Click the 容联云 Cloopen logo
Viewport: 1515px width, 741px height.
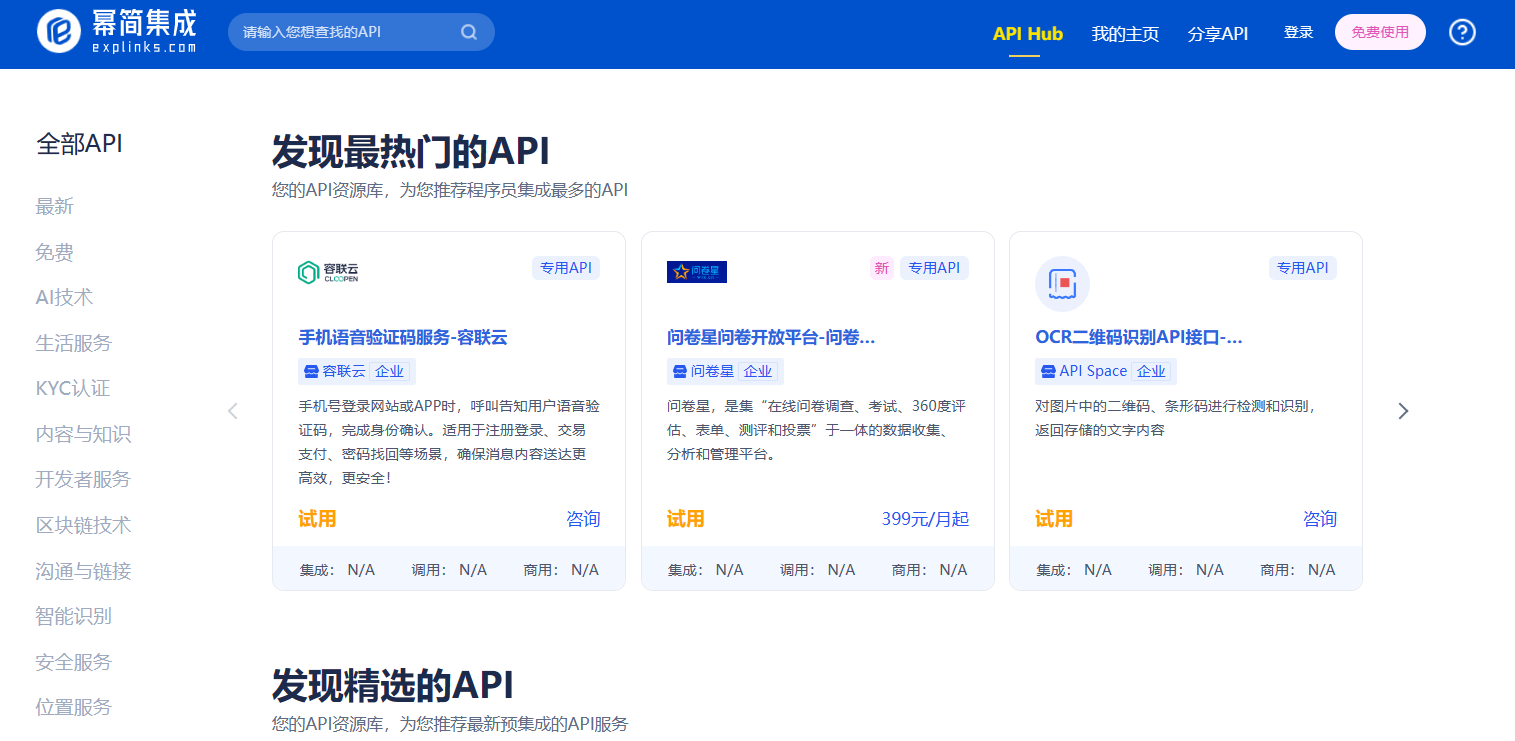(x=328, y=272)
